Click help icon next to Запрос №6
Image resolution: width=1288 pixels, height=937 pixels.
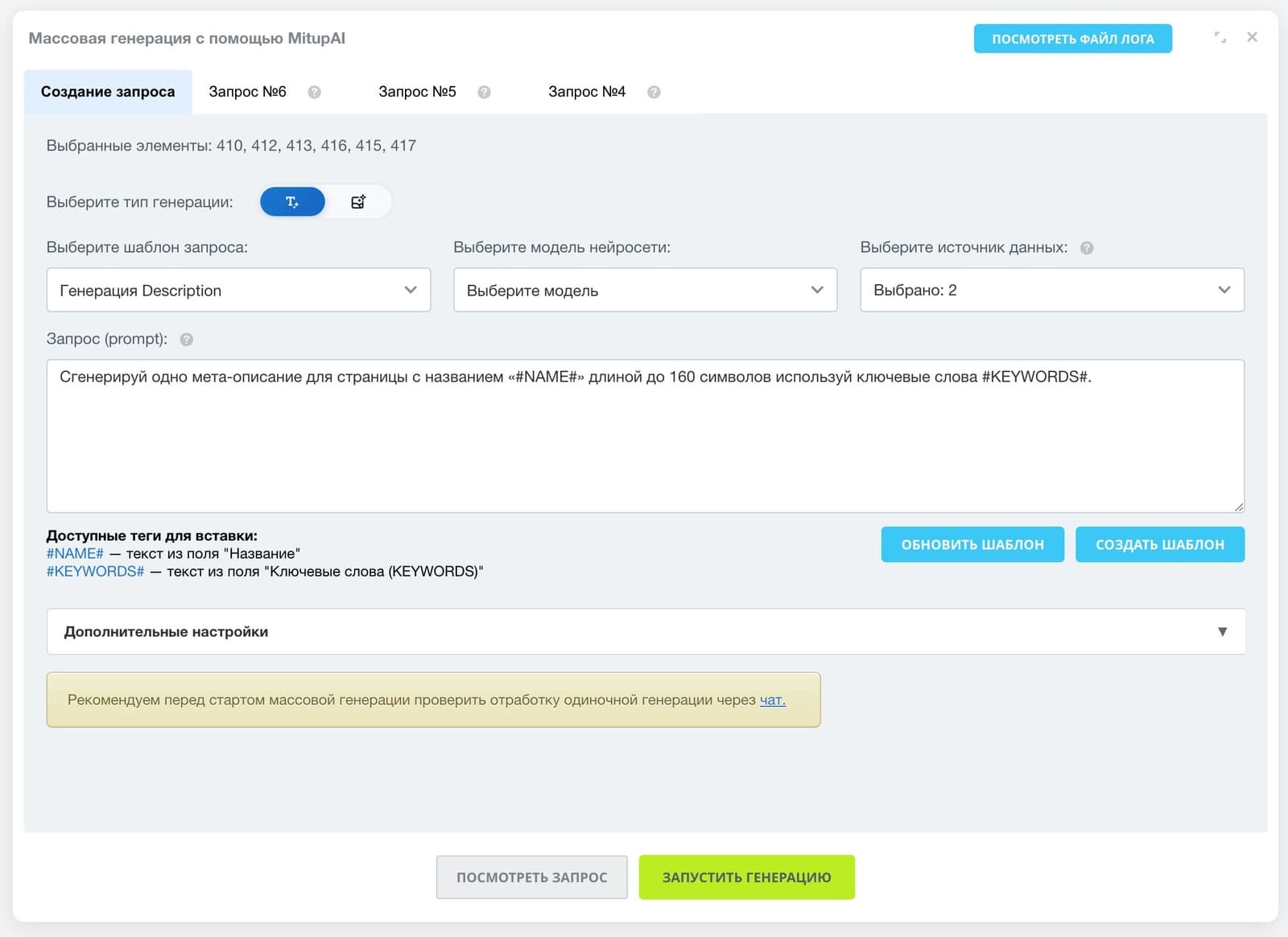314,93
